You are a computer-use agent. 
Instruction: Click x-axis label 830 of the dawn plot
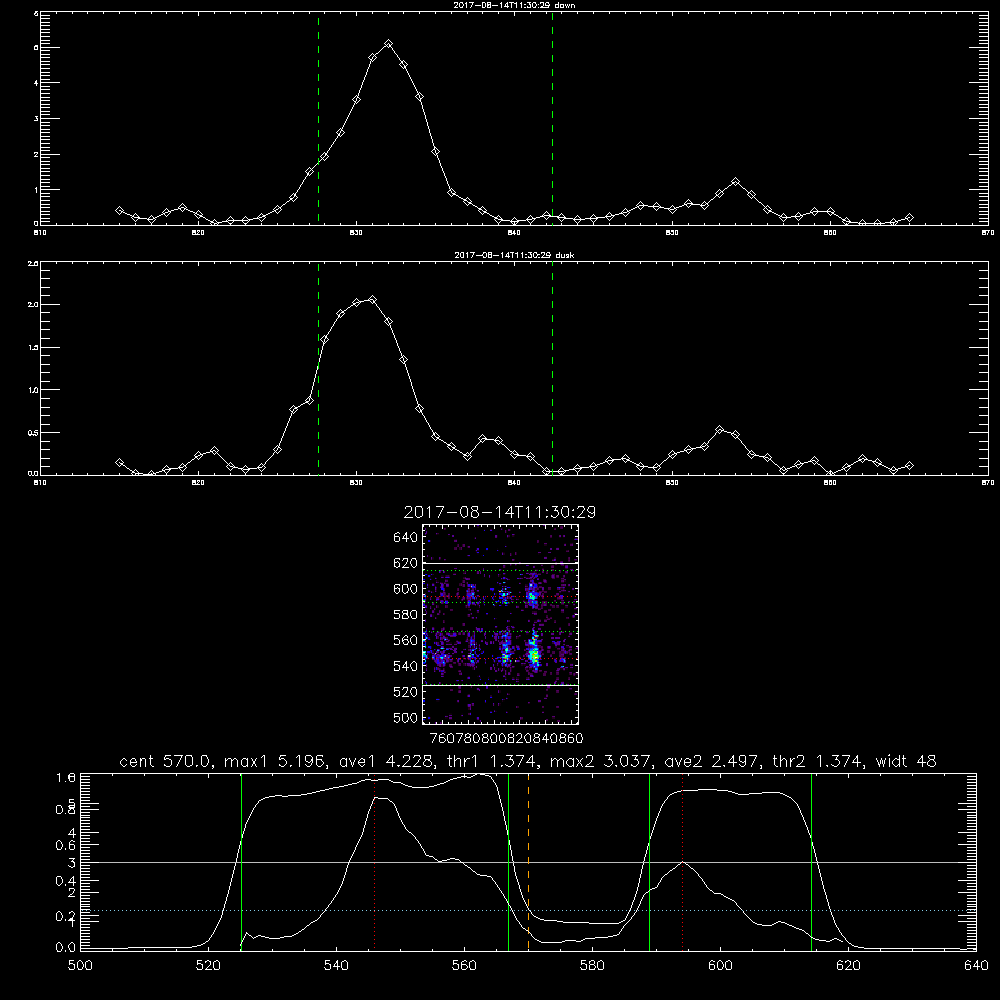point(356,233)
